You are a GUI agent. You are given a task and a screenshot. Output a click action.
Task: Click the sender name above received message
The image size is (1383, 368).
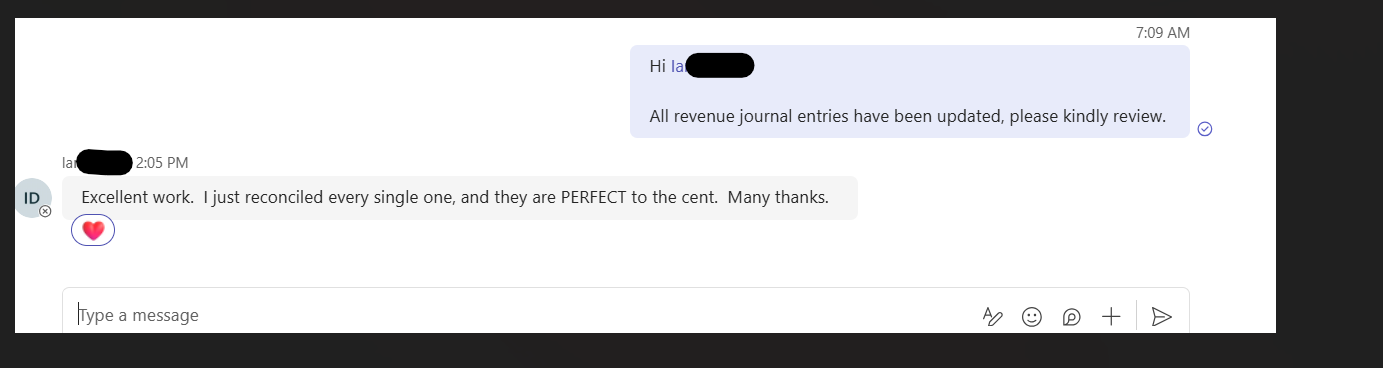pyautogui.click(x=97, y=162)
